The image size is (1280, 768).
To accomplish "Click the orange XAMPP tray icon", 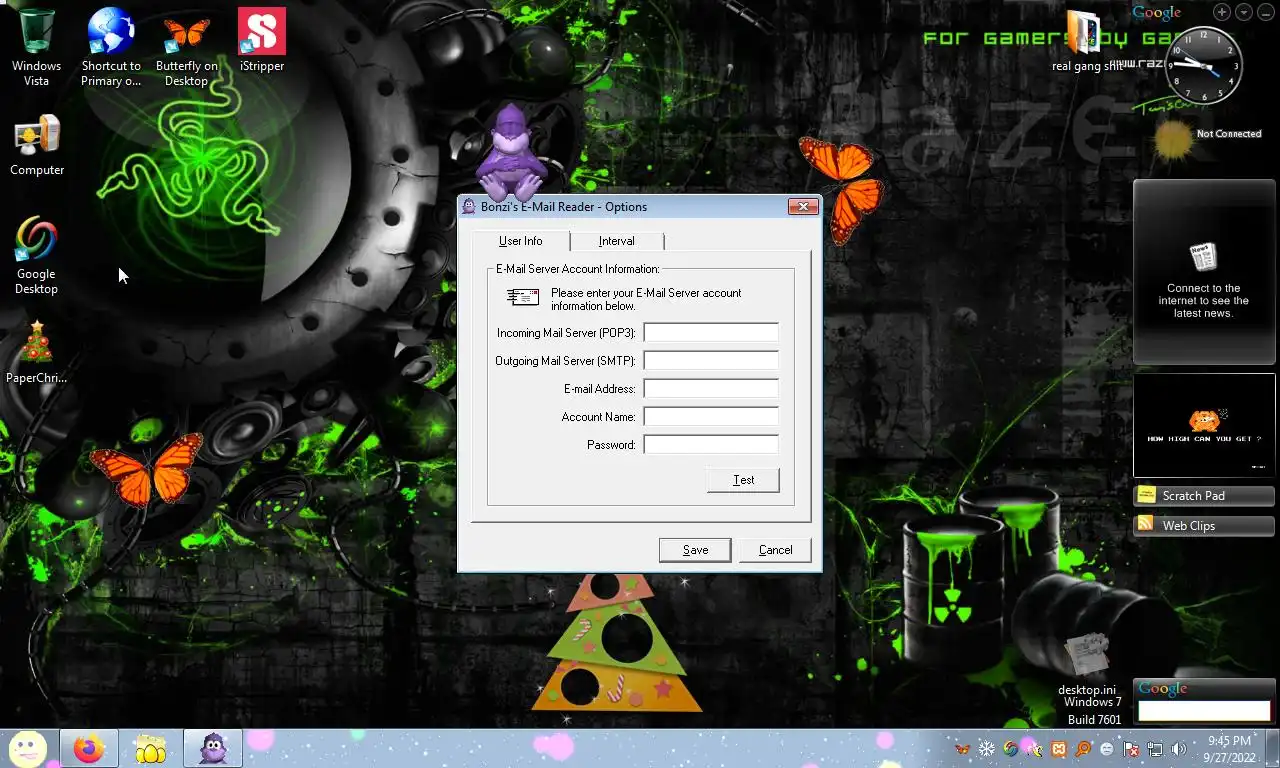I will tap(1058, 749).
